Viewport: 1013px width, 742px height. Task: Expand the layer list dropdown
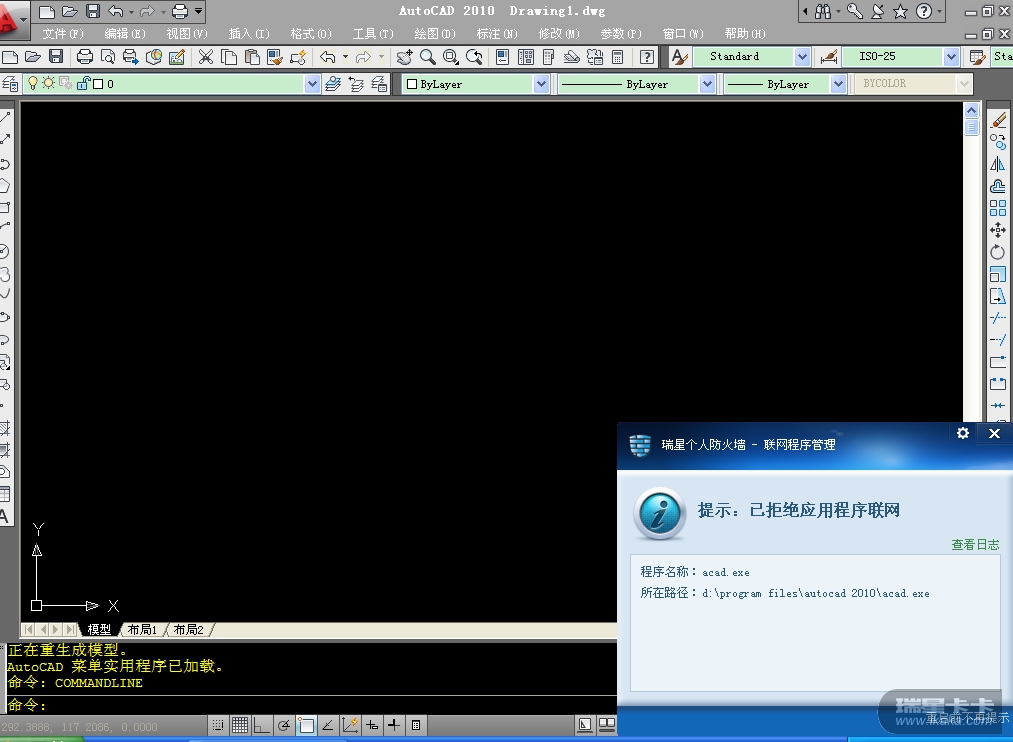pyautogui.click(x=312, y=84)
